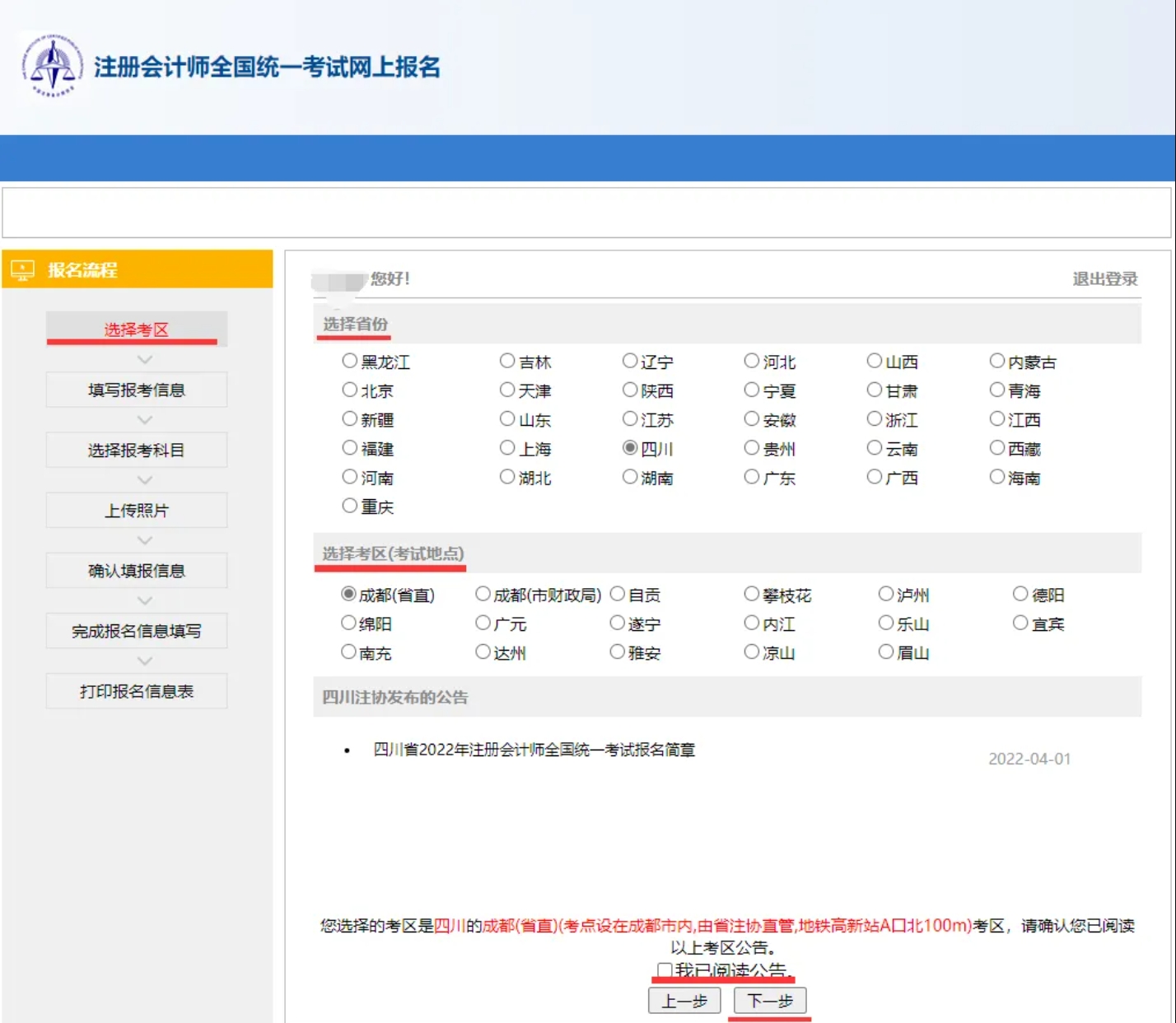Viewport: 1176px width, 1023px height.
Task: Go back with 上一步 button
Action: [684, 1000]
